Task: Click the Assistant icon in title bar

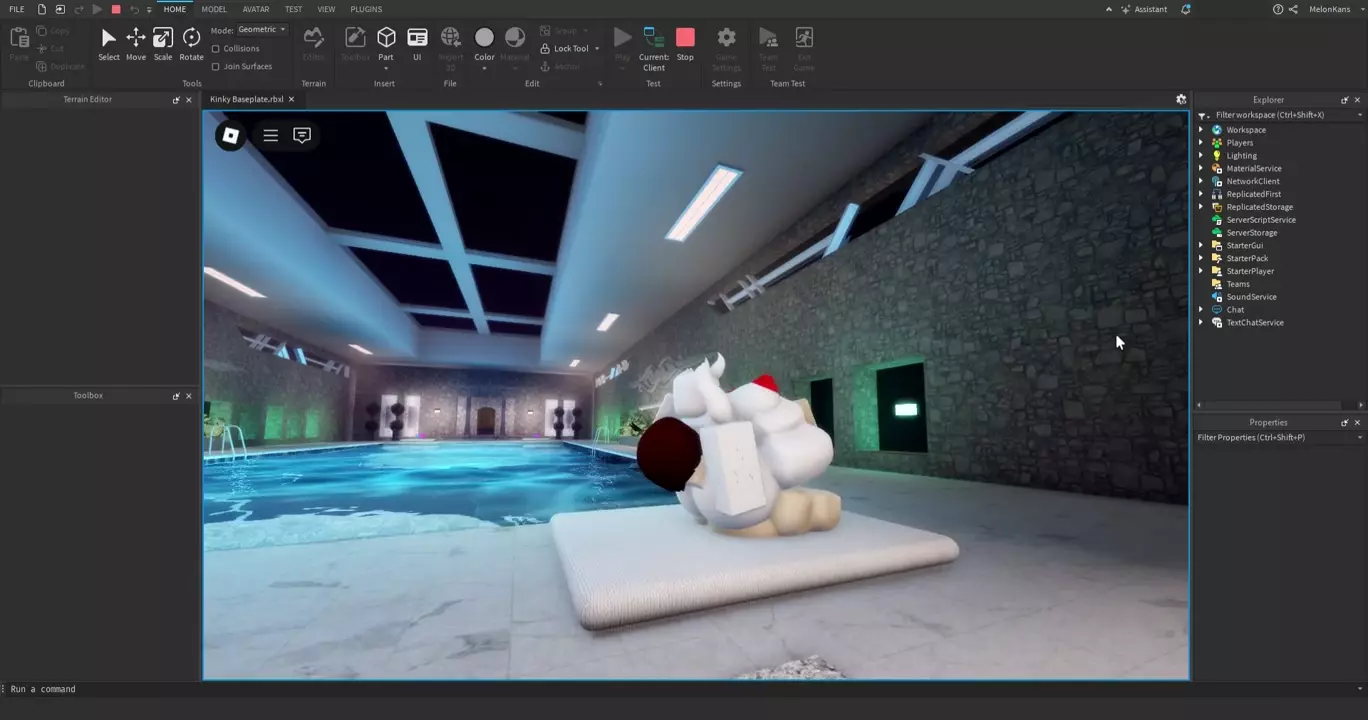Action: (x=1143, y=9)
